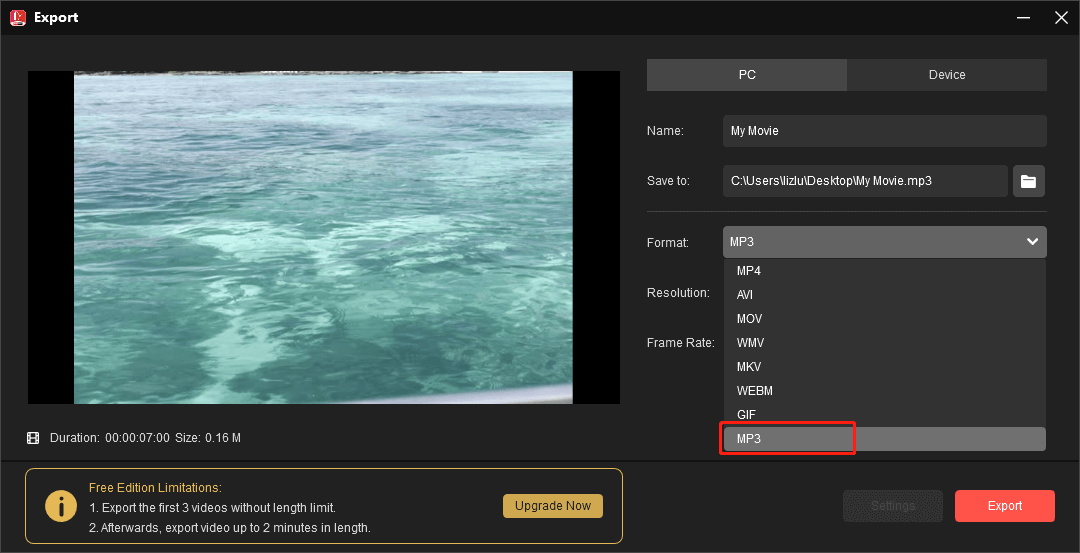1080x553 pixels.
Task: Click the disabled Settings button
Action: [x=893, y=506]
